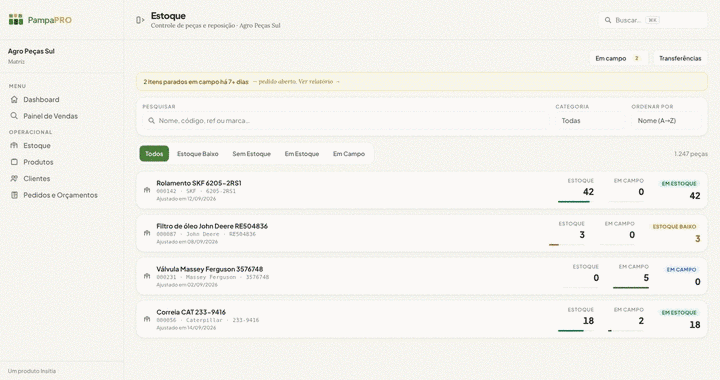Click the Em campo button at top
This screenshot has height=380, width=720.
click(619, 58)
